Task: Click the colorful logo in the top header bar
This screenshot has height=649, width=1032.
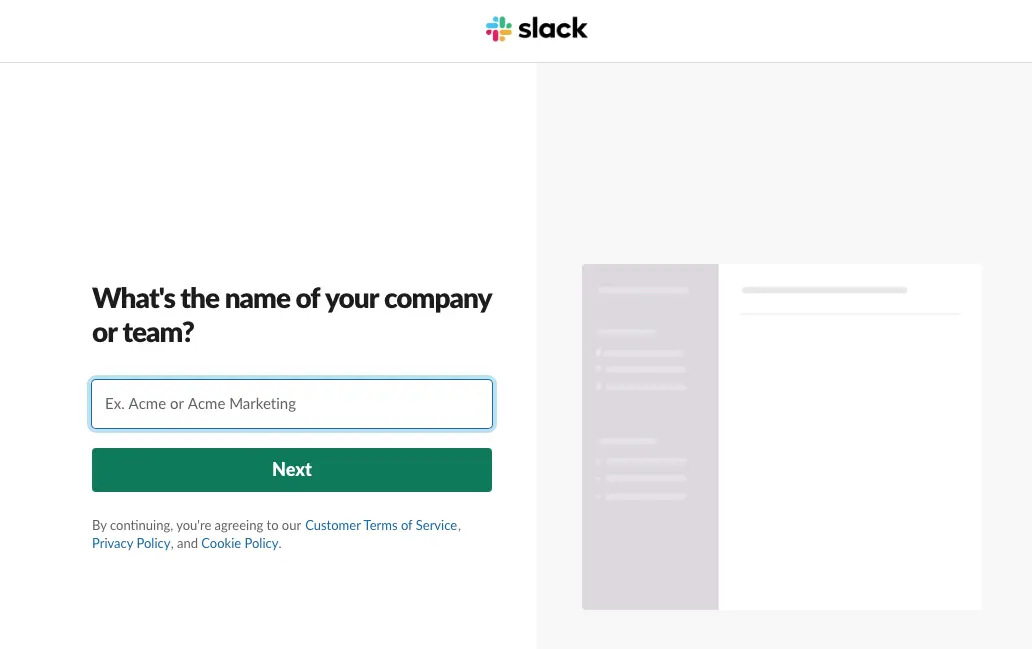Action: [501, 28]
